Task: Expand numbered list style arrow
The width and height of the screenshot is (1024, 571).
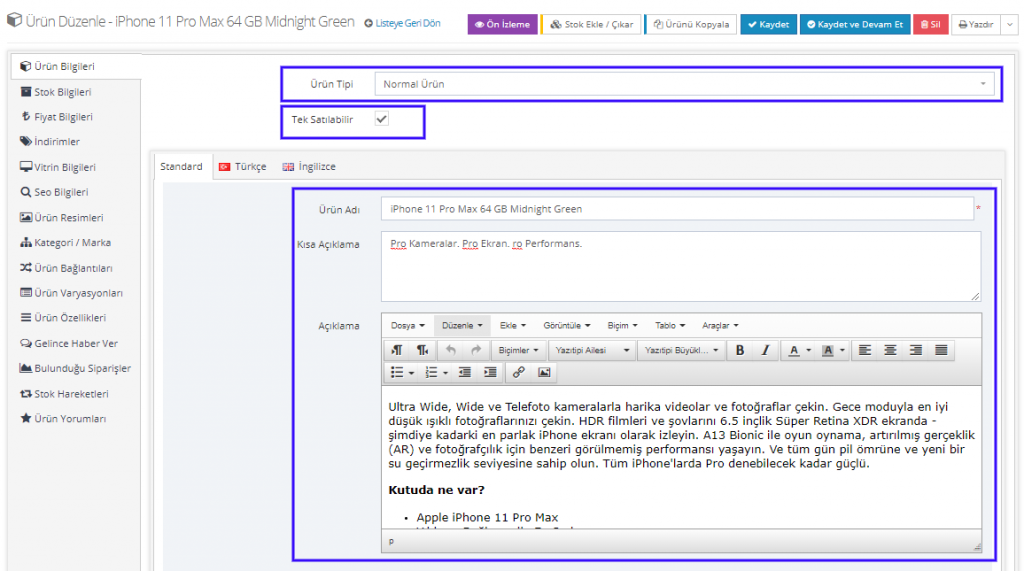Action: [x=445, y=373]
